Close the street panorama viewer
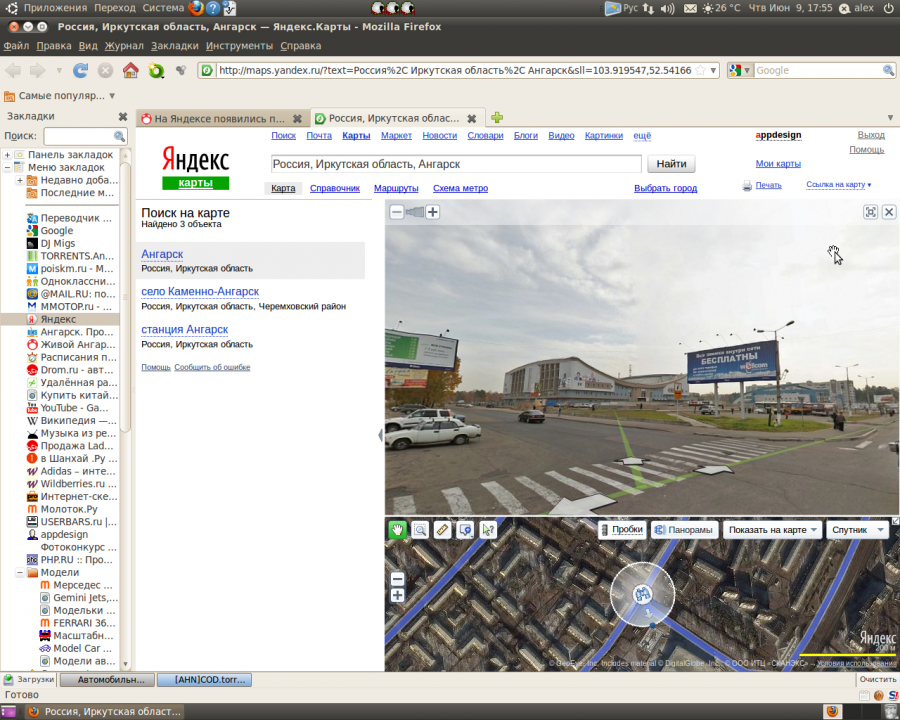This screenshot has height=720, width=900. [889, 212]
